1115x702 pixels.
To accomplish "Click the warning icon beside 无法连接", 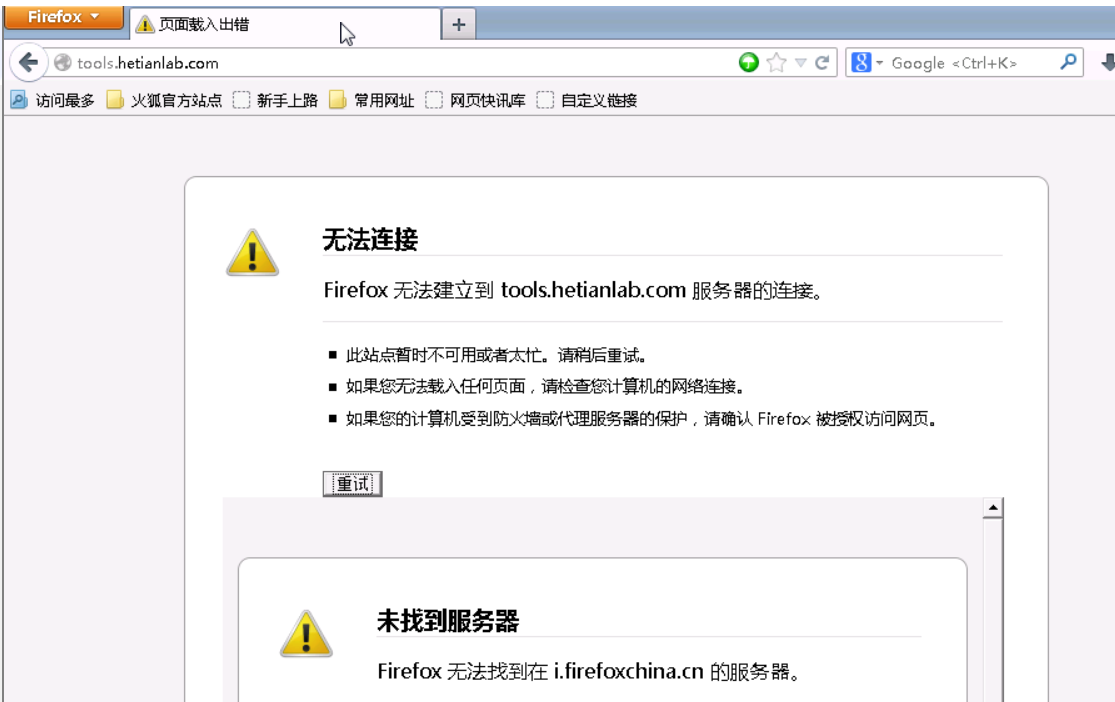I will click(x=252, y=252).
